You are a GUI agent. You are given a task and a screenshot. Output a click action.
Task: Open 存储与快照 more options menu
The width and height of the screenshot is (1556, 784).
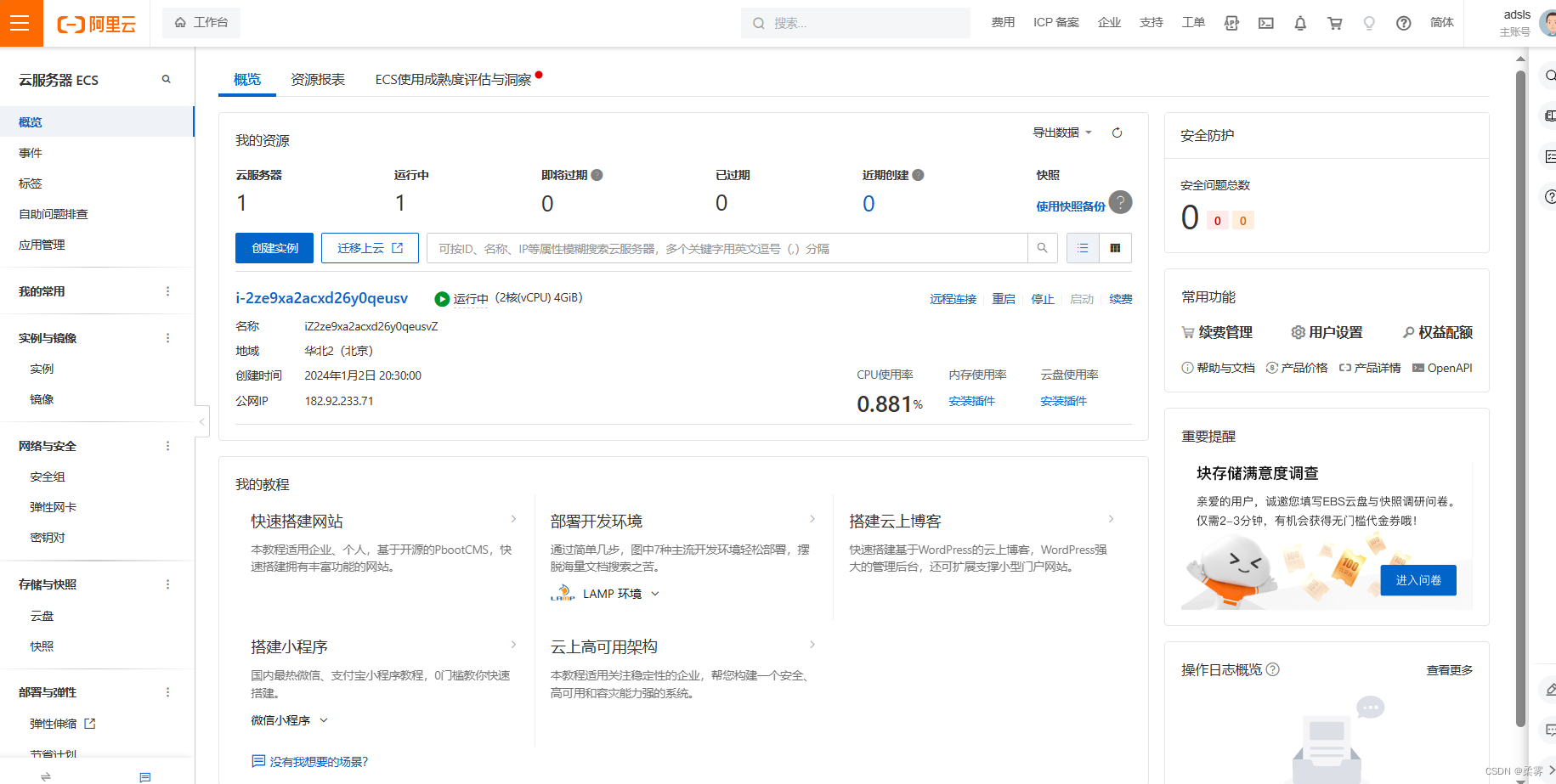pyautogui.click(x=167, y=584)
